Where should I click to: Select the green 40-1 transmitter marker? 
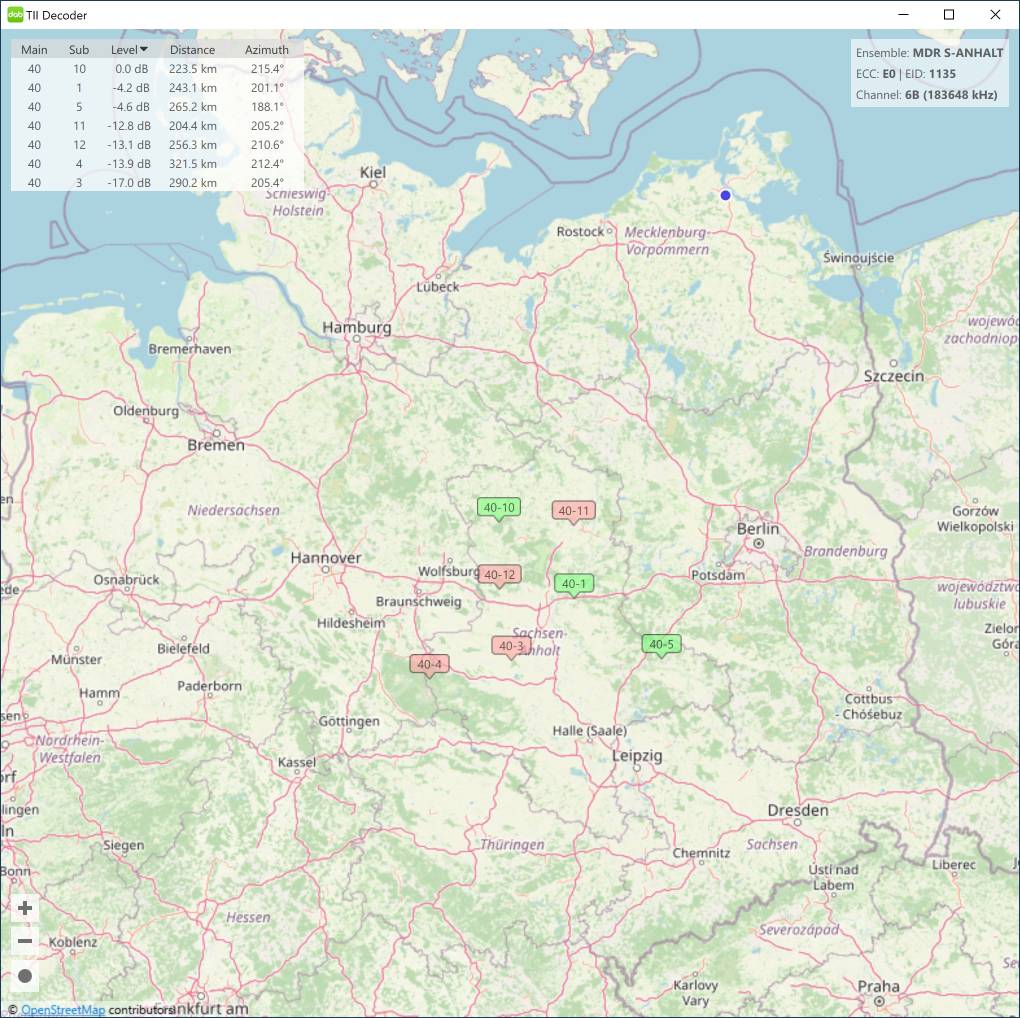click(x=574, y=584)
